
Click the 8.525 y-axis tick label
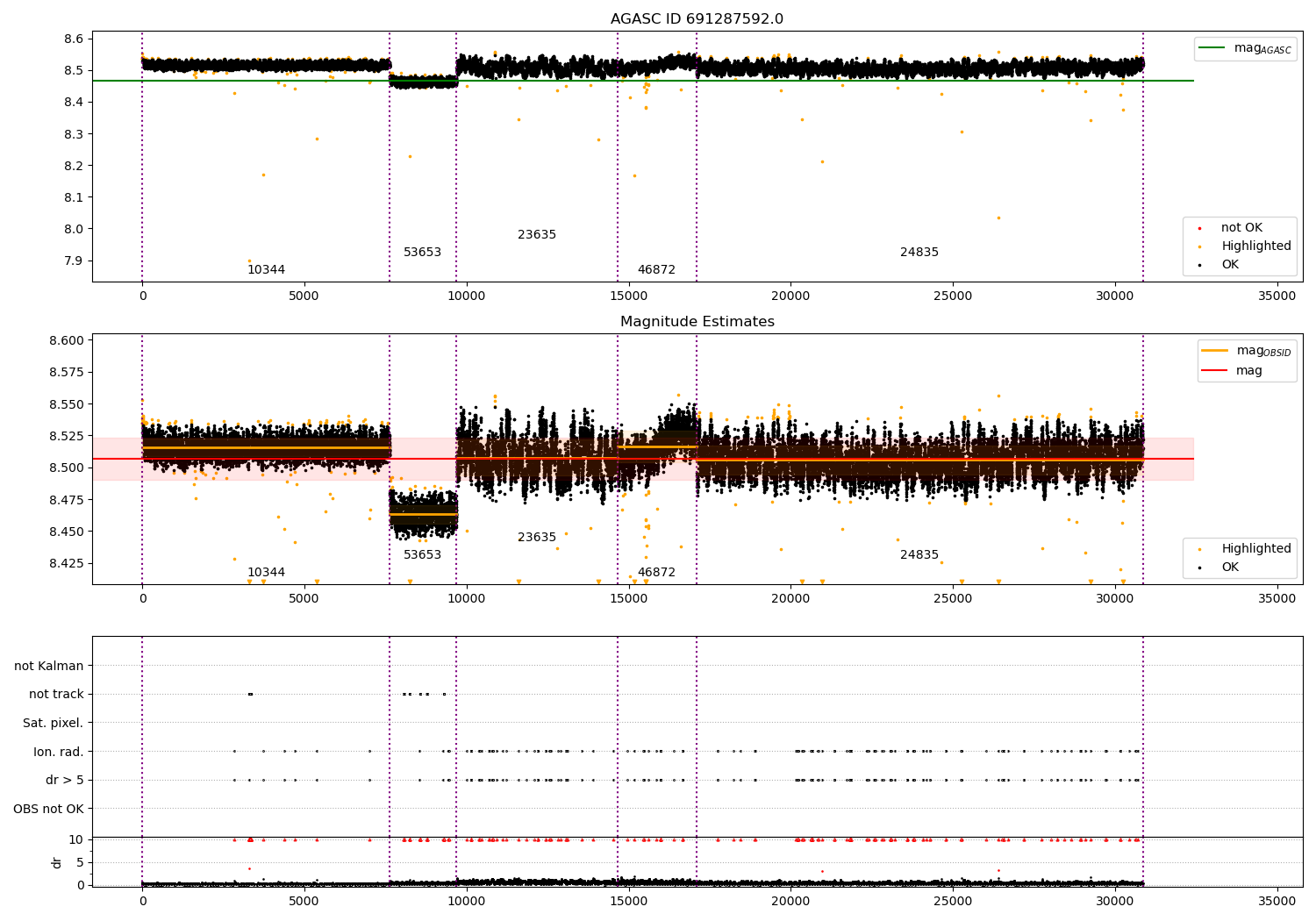67,436
